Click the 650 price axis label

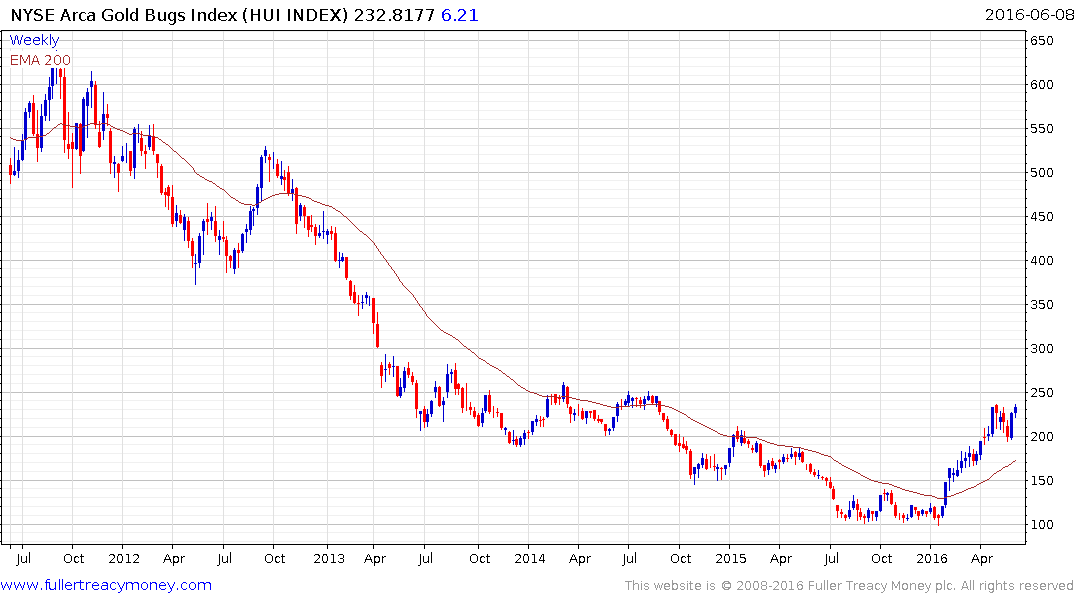pos(1041,40)
